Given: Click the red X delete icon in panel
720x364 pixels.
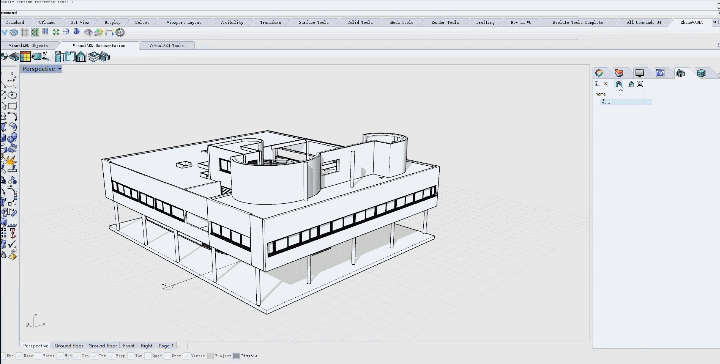Looking at the screenshot, I should (606, 84).
